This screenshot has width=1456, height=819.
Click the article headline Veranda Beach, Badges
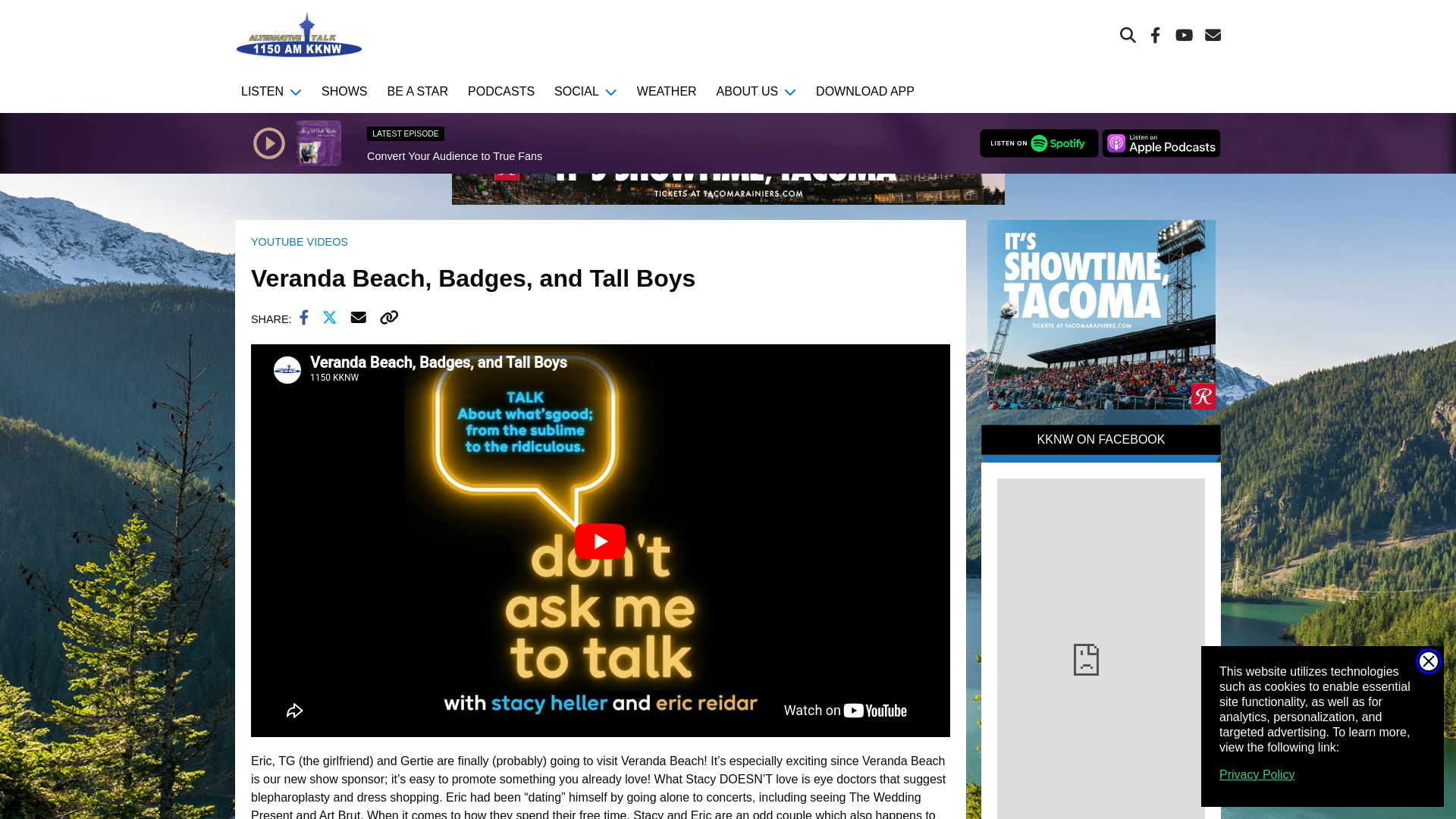pyautogui.click(x=473, y=278)
